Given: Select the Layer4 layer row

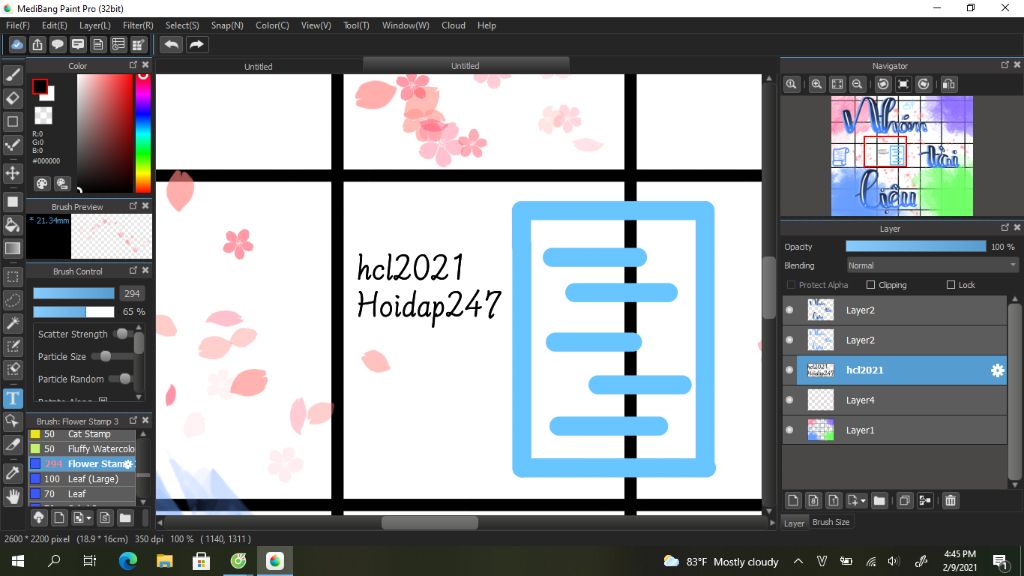Looking at the screenshot, I should tap(895, 400).
